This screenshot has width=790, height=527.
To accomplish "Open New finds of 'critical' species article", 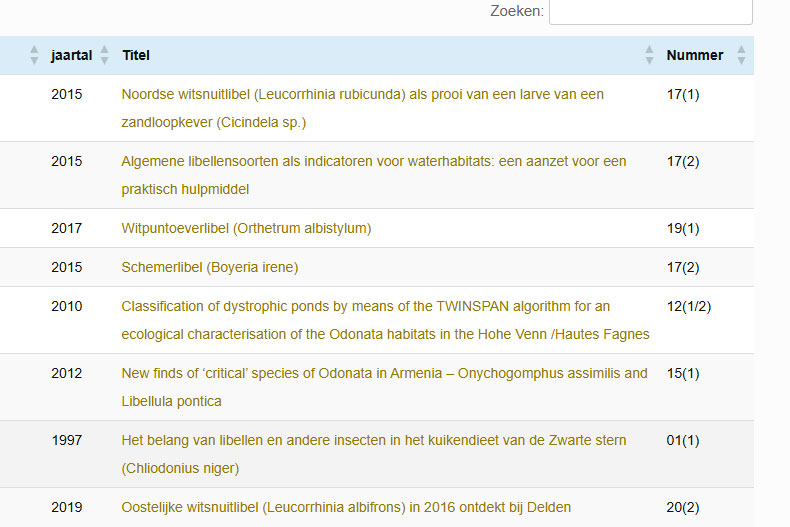I will 384,374.
